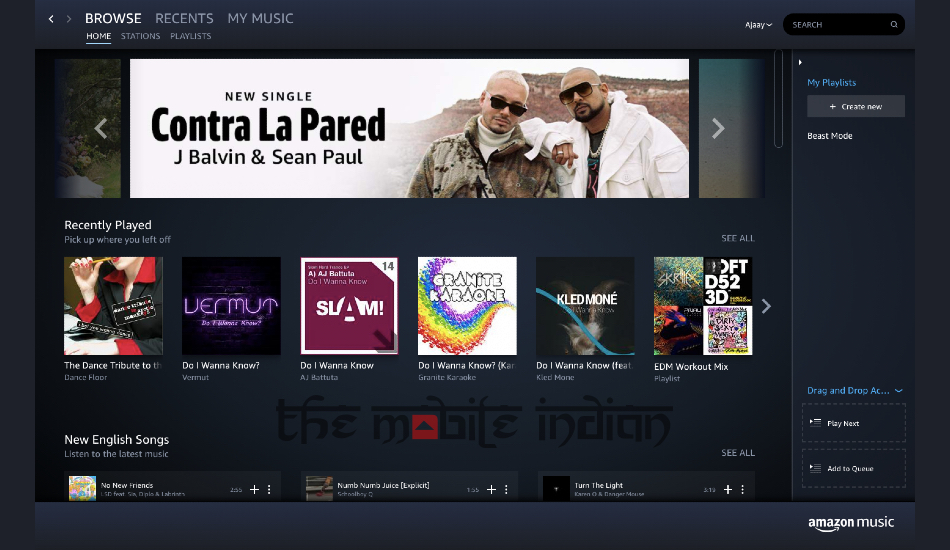
Task: Go back with the left navigation arrow
Action: [51, 19]
